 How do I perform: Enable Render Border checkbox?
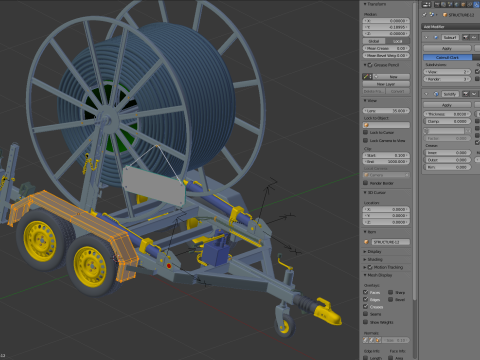(x=365, y=183)
